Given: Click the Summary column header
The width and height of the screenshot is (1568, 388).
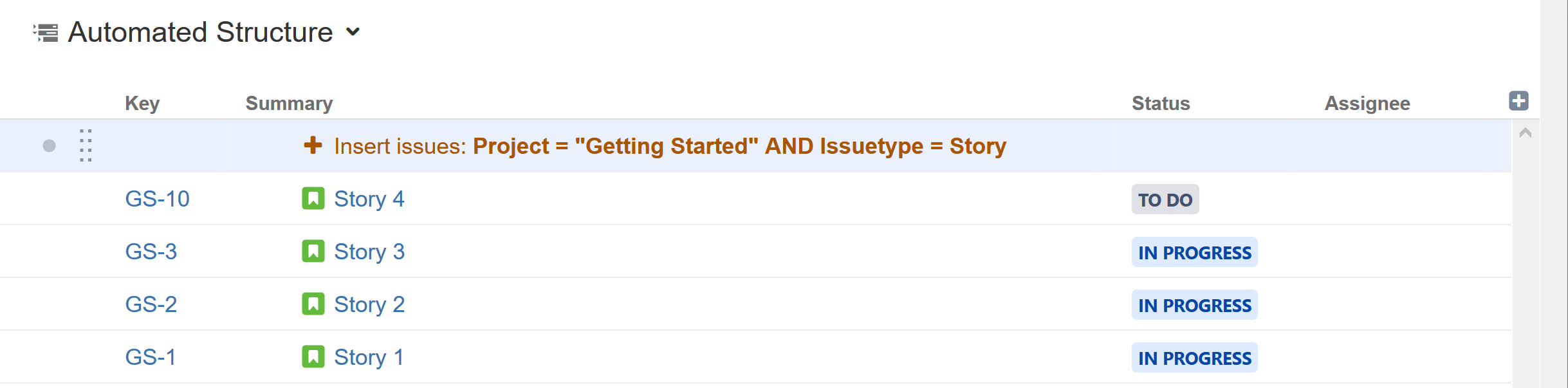Looking at the screenshot, I should point(289,103).
